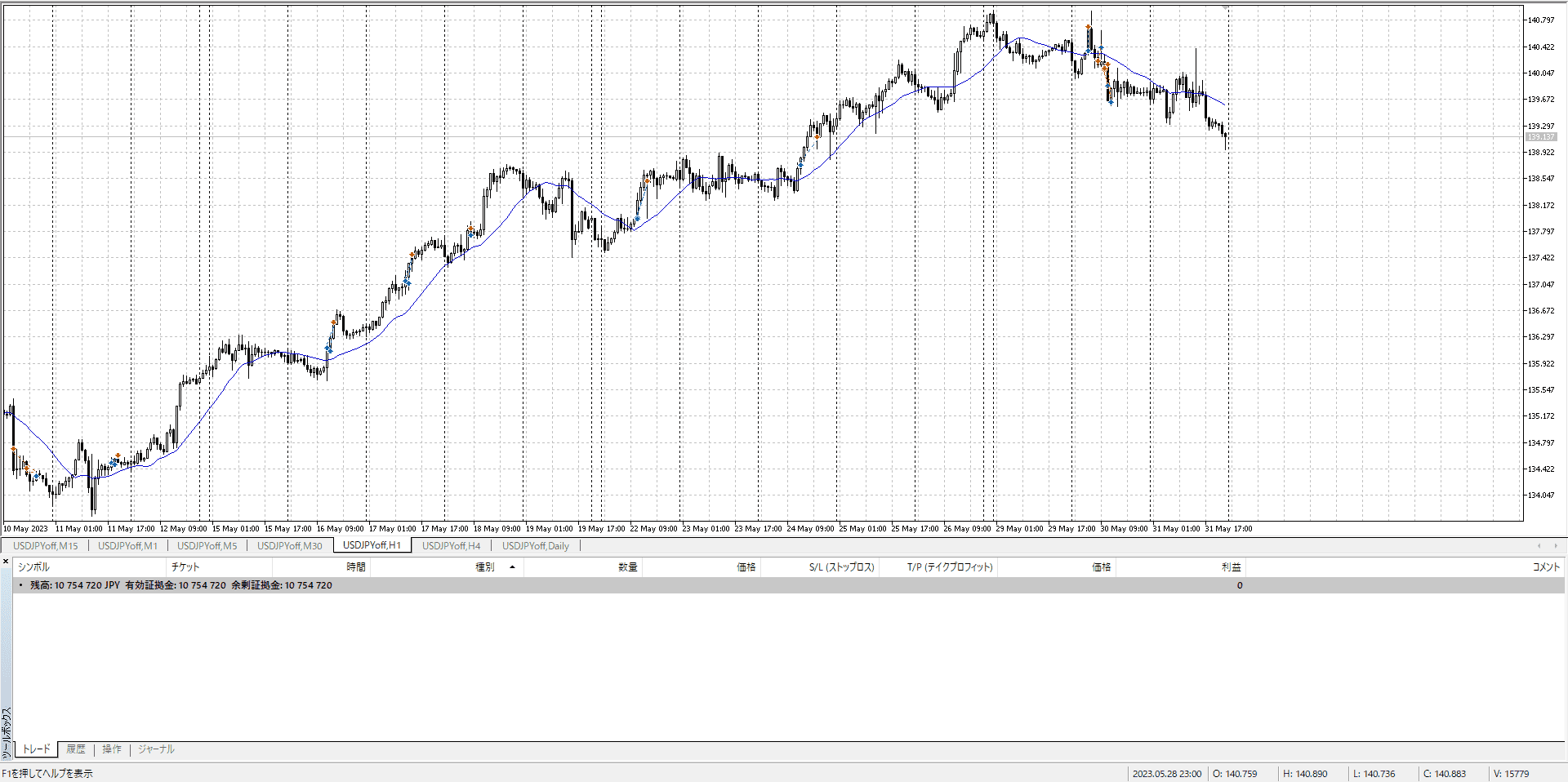Switch to the 操作 toolbox tab

pyautogui.click(x=112, y=749)
